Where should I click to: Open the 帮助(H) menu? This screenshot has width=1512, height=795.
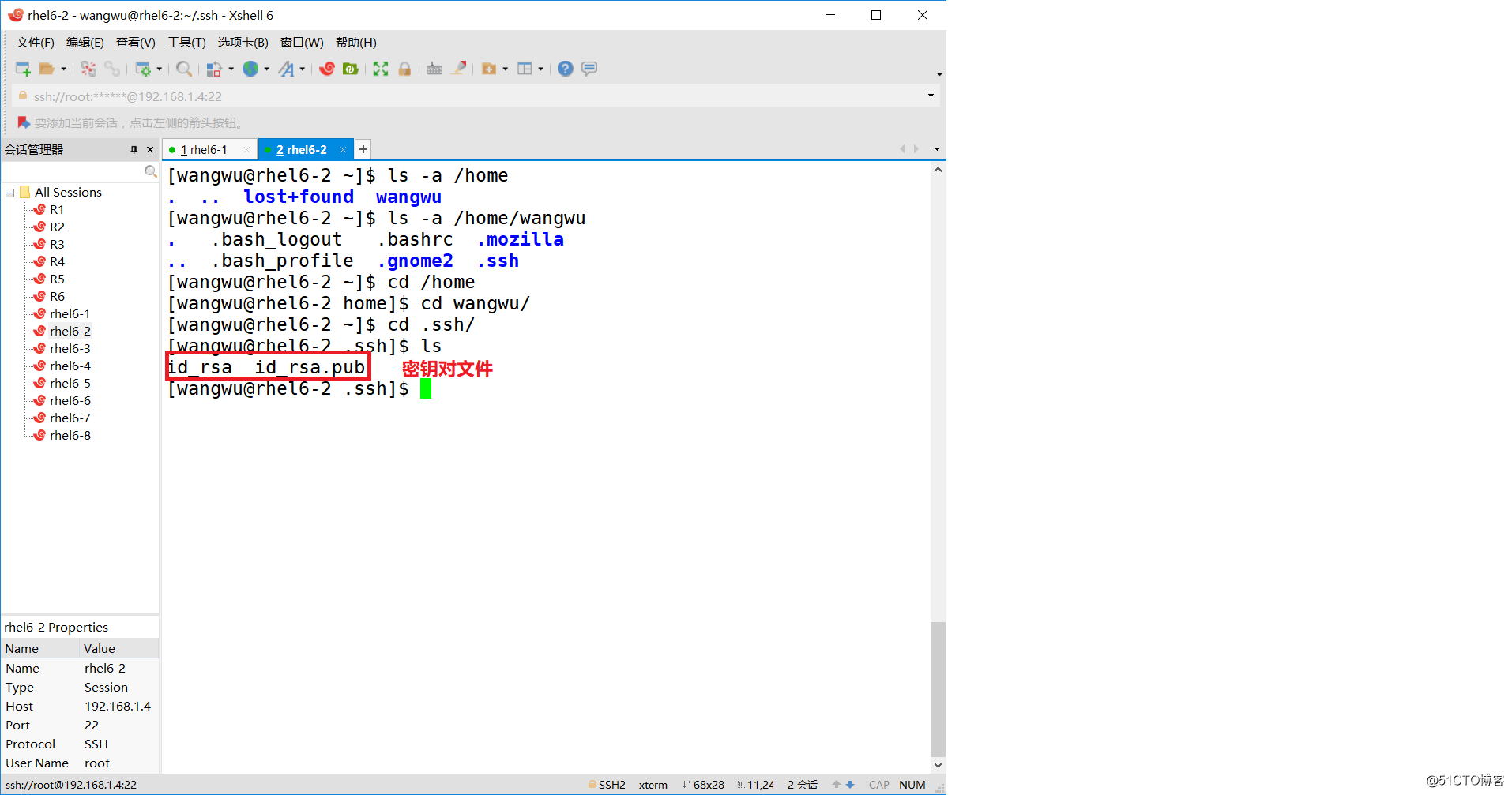pos(355,43)
